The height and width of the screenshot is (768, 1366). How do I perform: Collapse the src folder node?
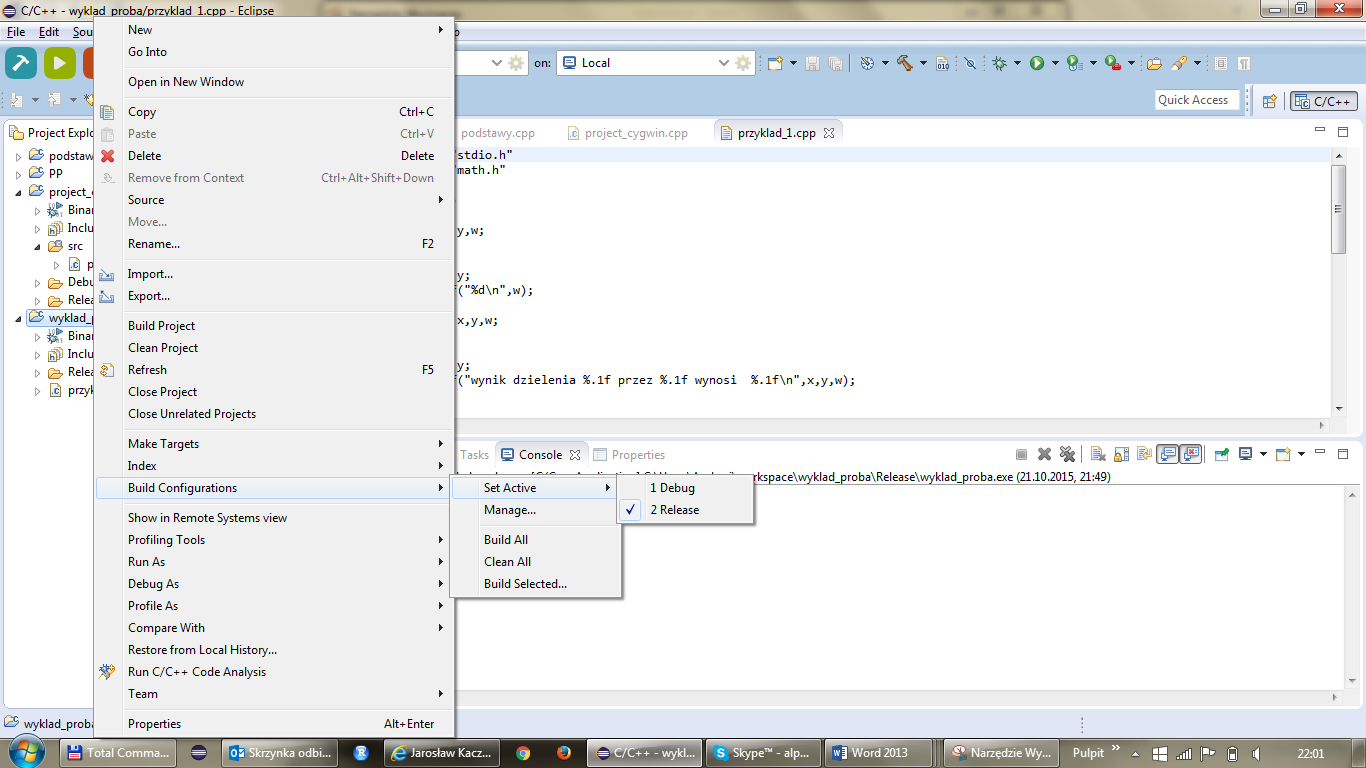click(x=38, y=246)
